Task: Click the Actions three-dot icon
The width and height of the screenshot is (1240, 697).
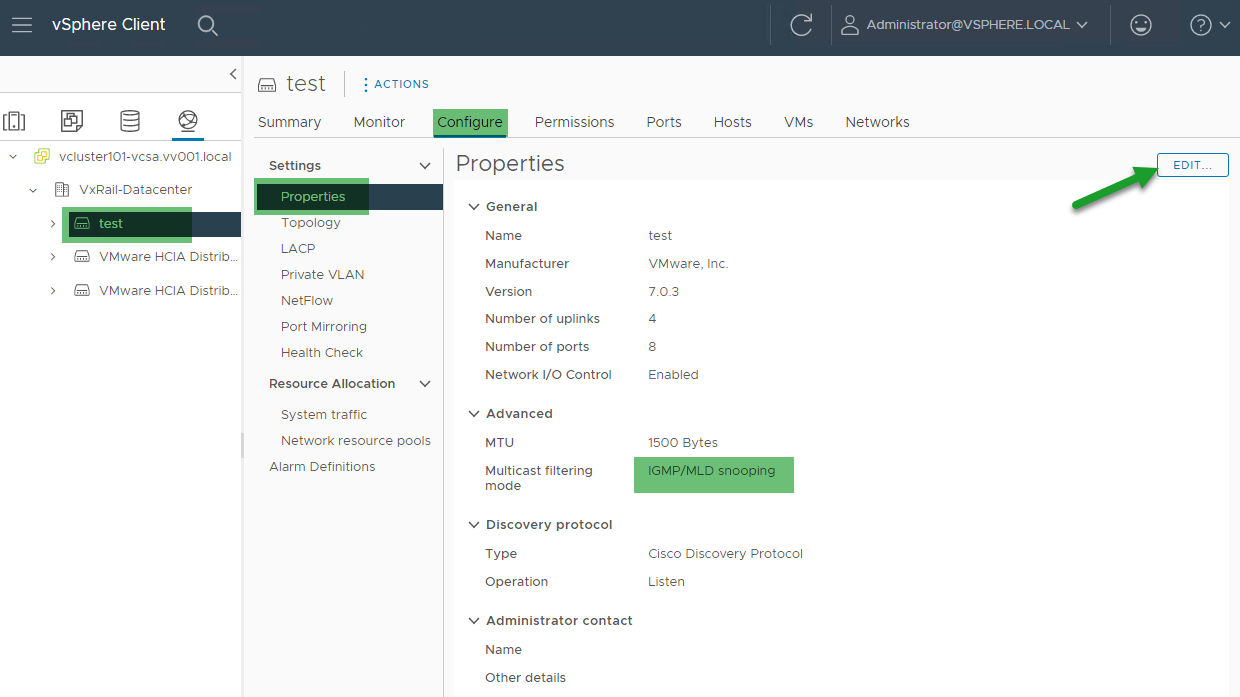Action: click(365, 84)
